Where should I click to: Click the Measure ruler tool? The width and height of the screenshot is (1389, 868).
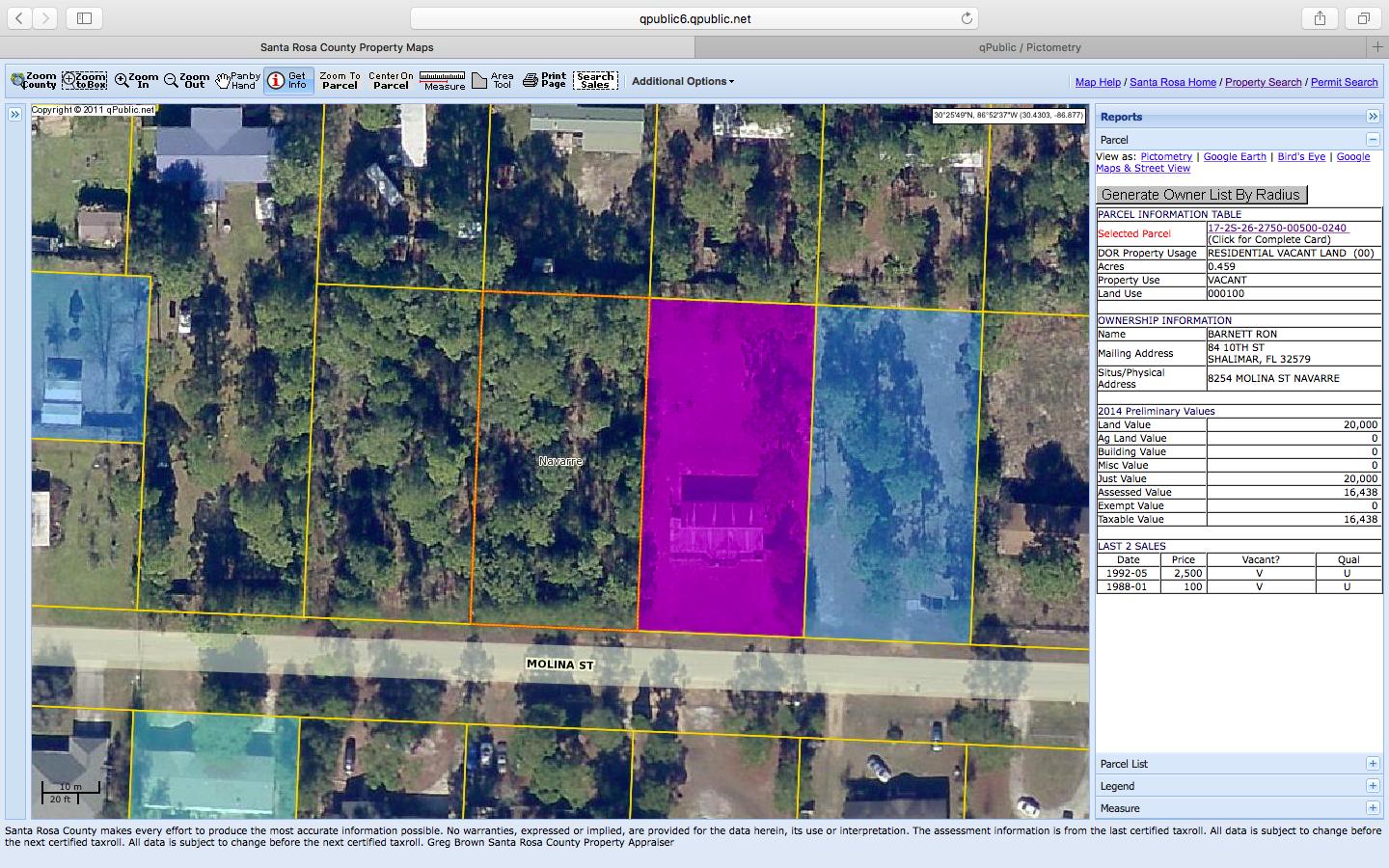[443, 81]
